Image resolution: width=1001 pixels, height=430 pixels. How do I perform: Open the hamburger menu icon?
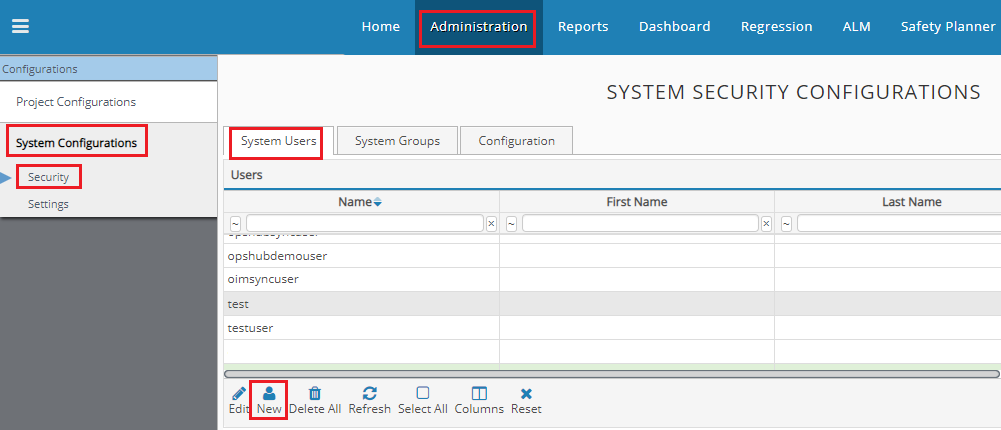(20, 27)
